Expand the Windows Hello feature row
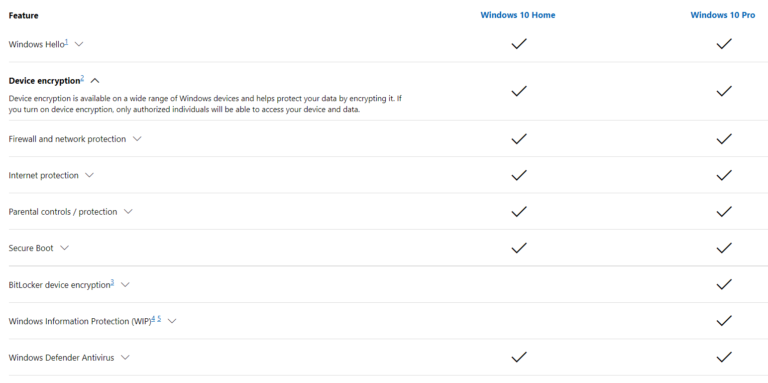 [x=79, y=44]
